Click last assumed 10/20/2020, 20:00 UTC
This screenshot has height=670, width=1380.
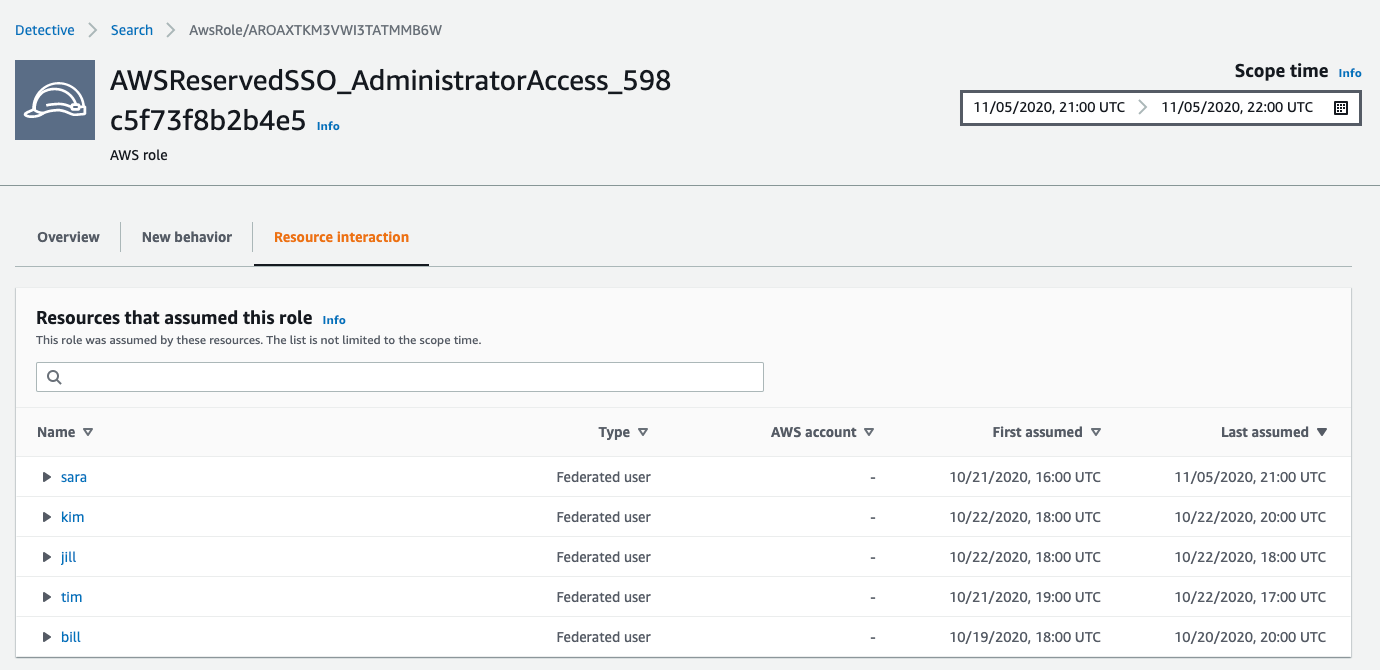1250,637
